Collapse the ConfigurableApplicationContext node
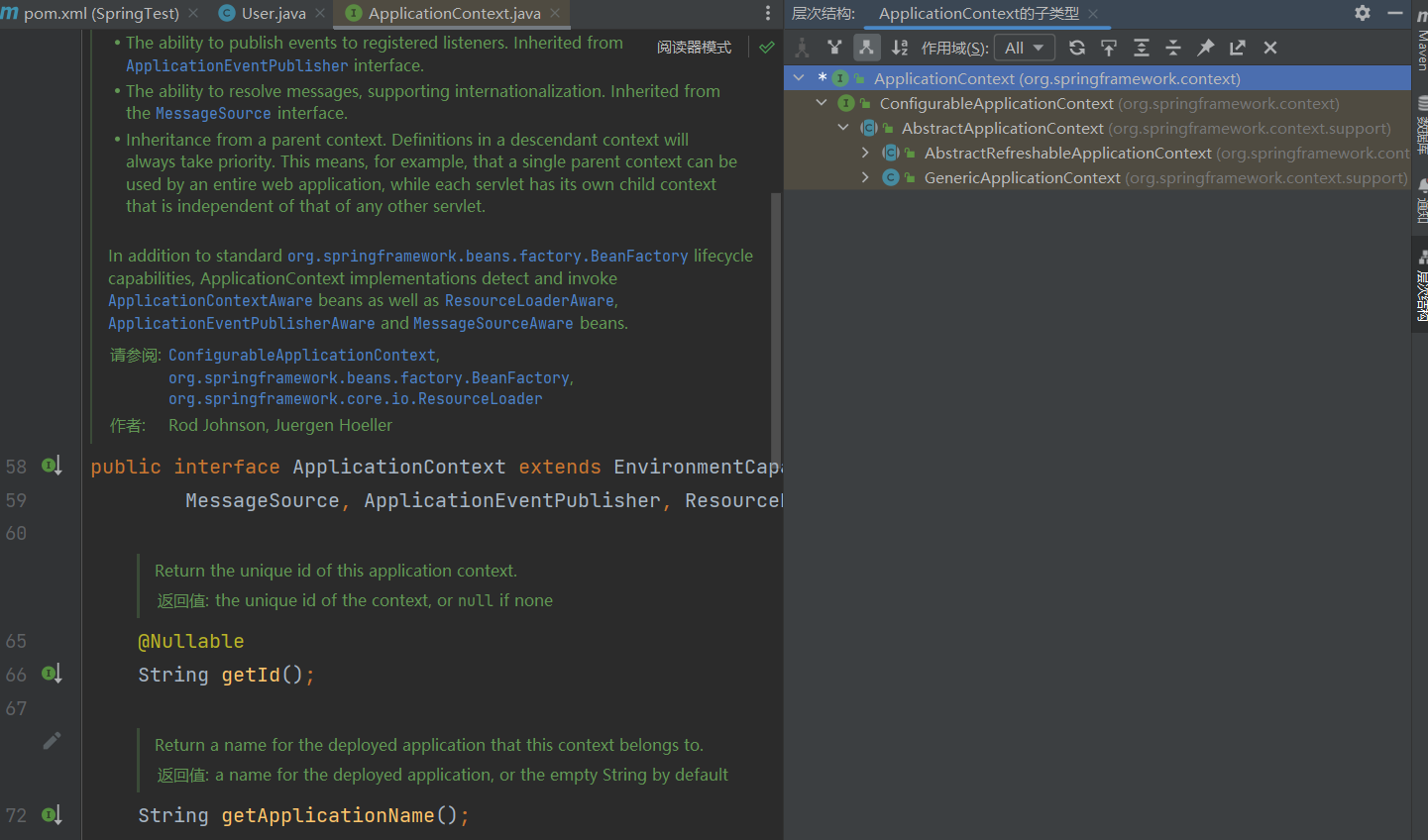The width and height of the screenshot is (1428, 840). [821, 103]
